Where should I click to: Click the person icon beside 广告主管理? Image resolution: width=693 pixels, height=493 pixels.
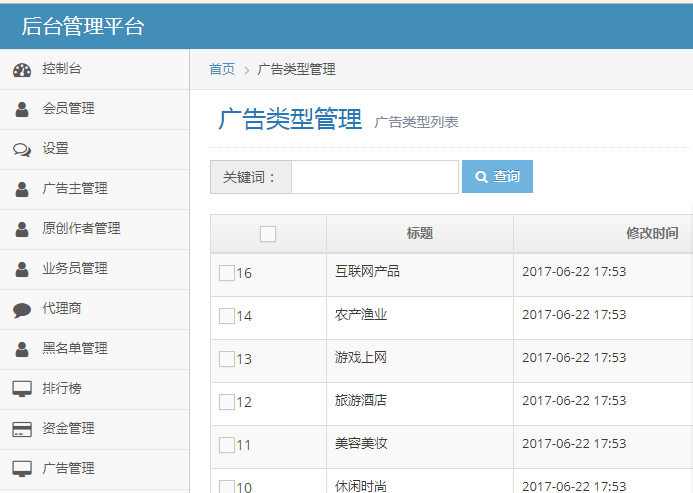pos(22,189)
